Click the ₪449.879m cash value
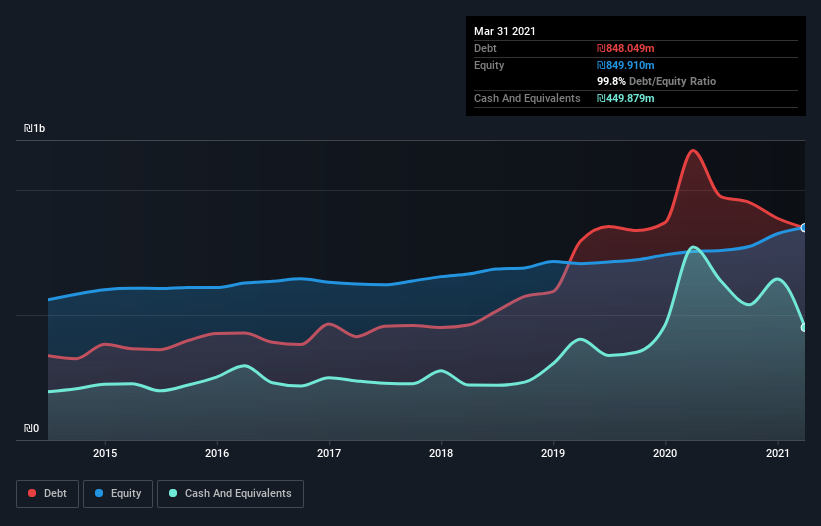 click(x=626, y=98)
